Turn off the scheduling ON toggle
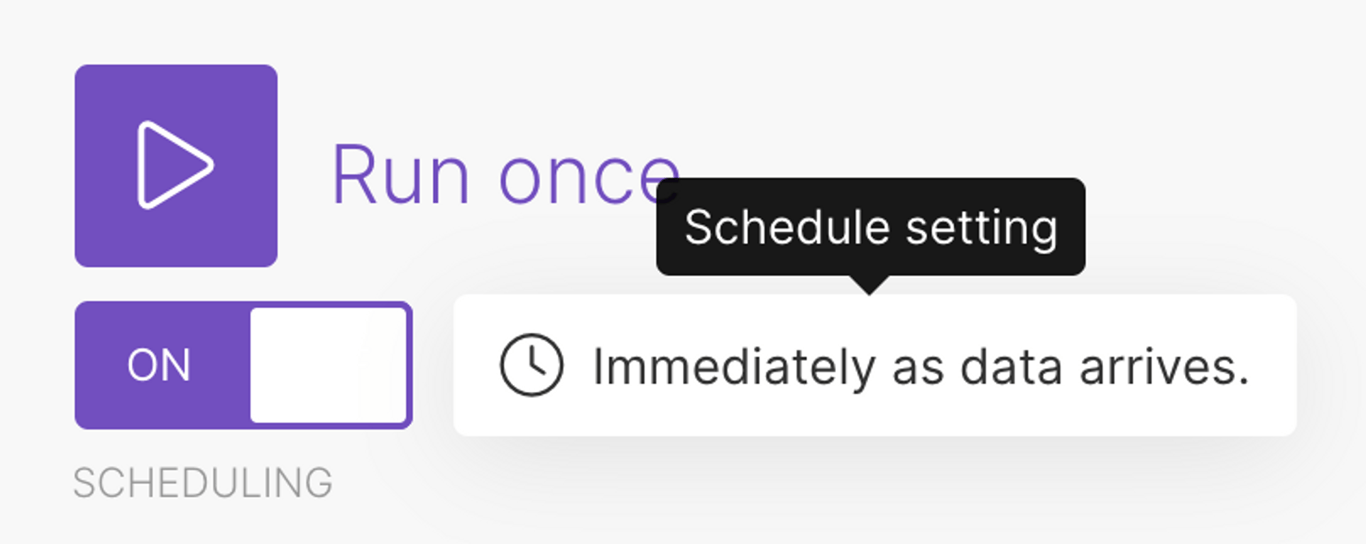 point(243,365)
